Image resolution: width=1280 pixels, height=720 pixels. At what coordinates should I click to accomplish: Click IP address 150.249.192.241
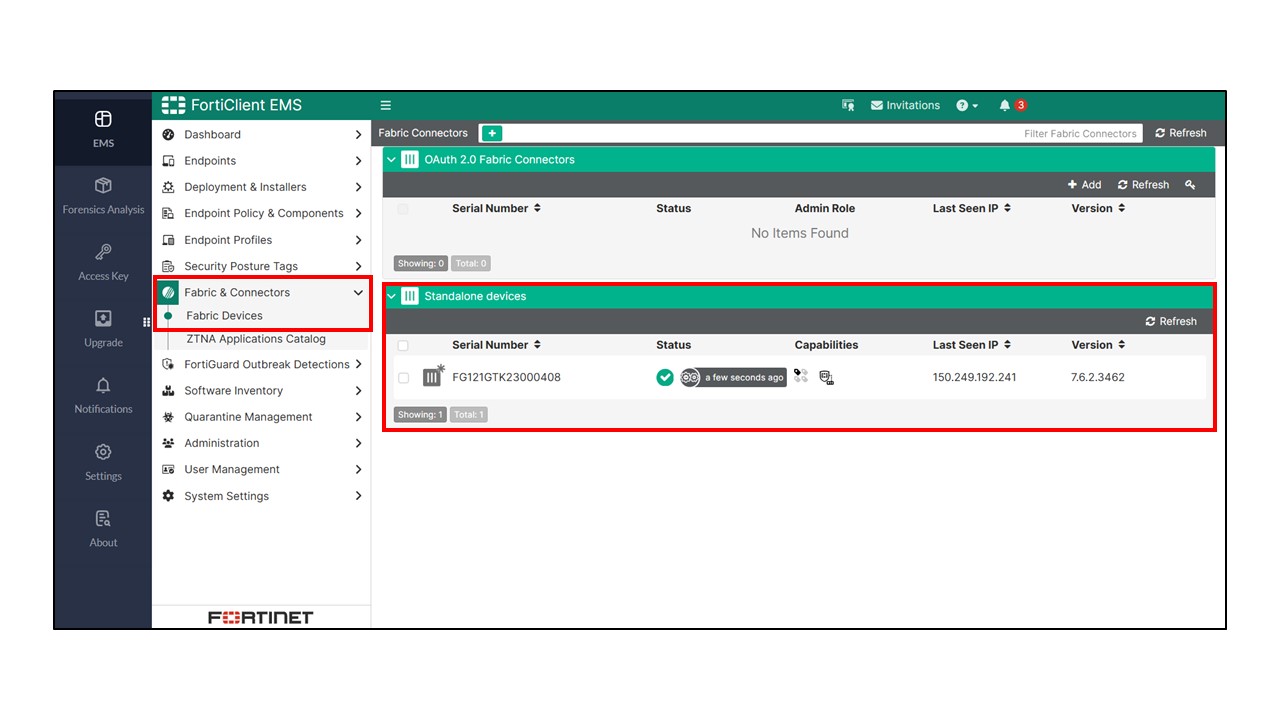click(974, 378)
